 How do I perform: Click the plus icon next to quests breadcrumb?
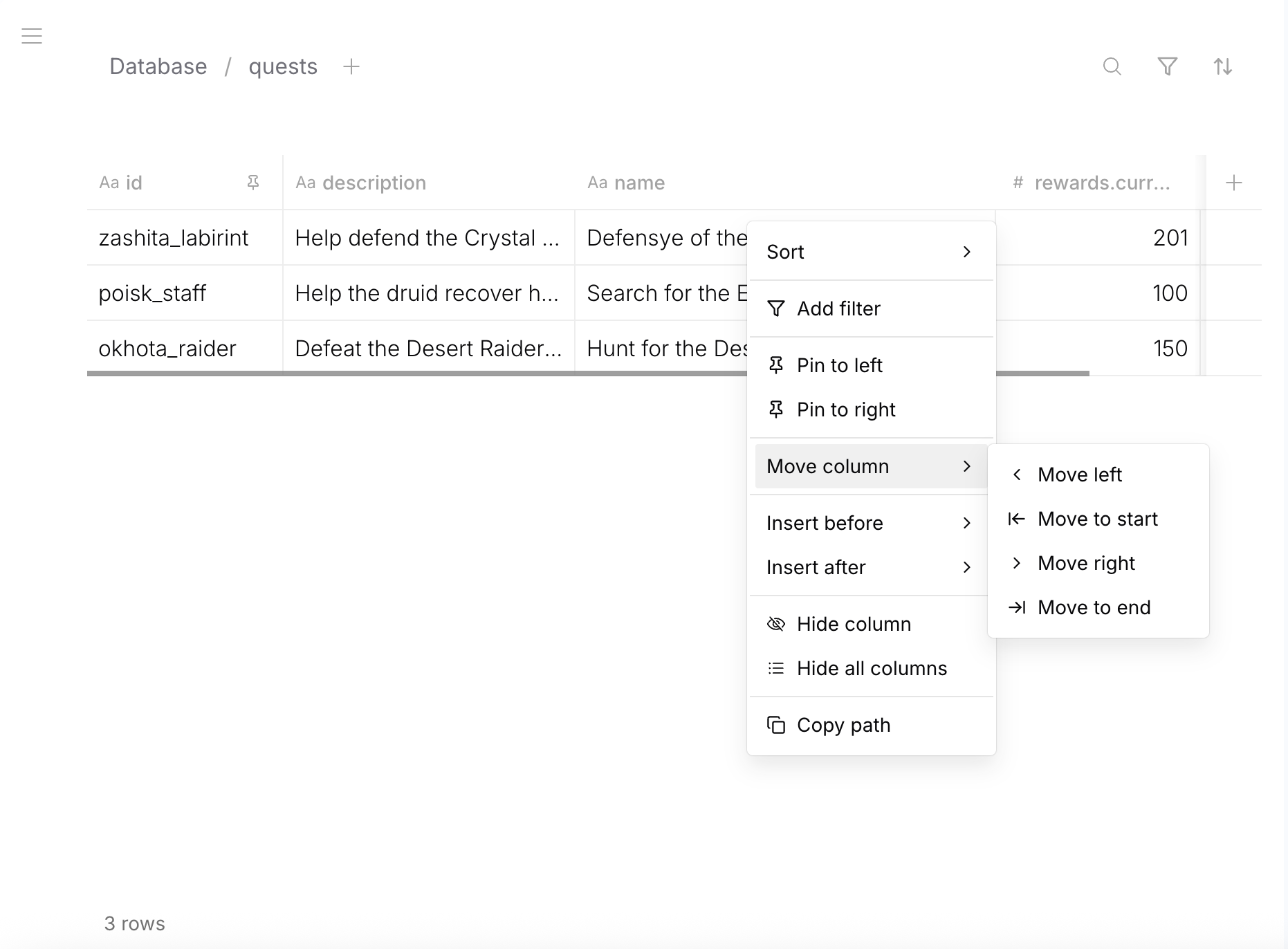351,66
